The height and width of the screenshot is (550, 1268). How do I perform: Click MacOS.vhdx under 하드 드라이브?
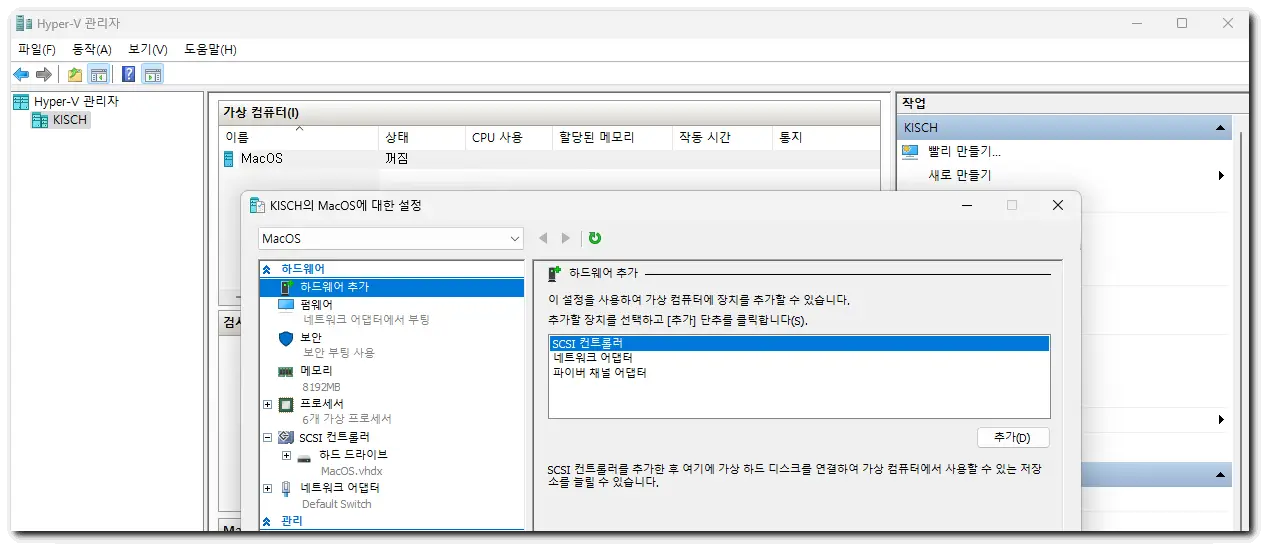(351, 471)
